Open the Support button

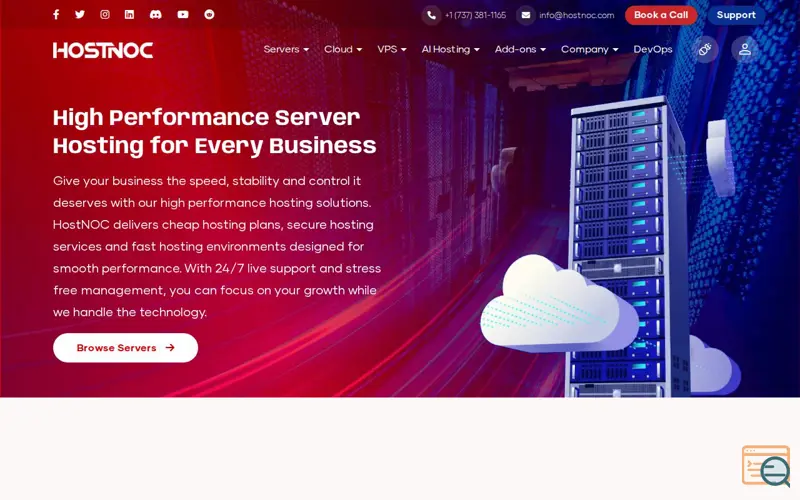(x=736, y=15)
